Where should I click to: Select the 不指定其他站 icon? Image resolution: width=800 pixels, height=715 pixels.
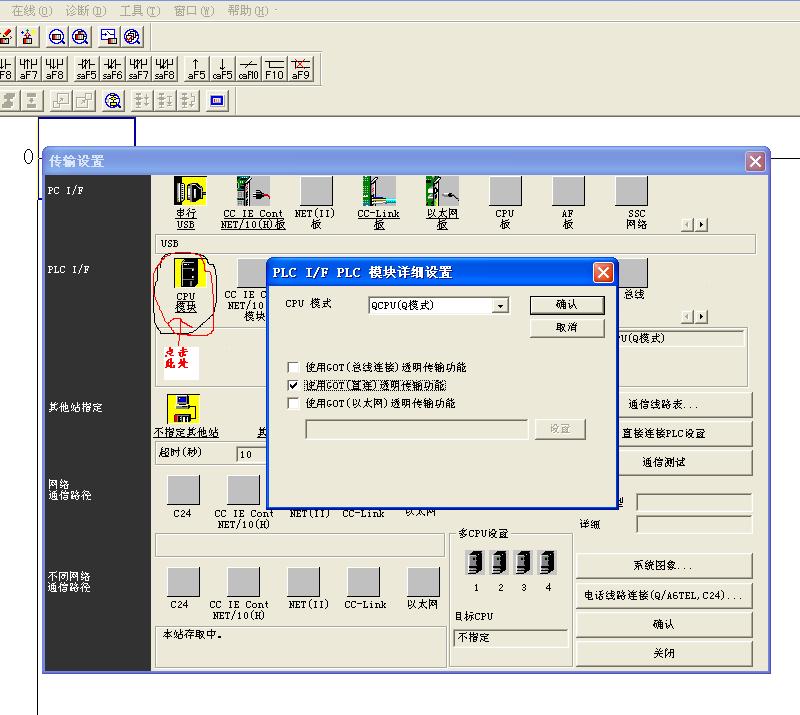pyautogui.click(x=182, y=408)
